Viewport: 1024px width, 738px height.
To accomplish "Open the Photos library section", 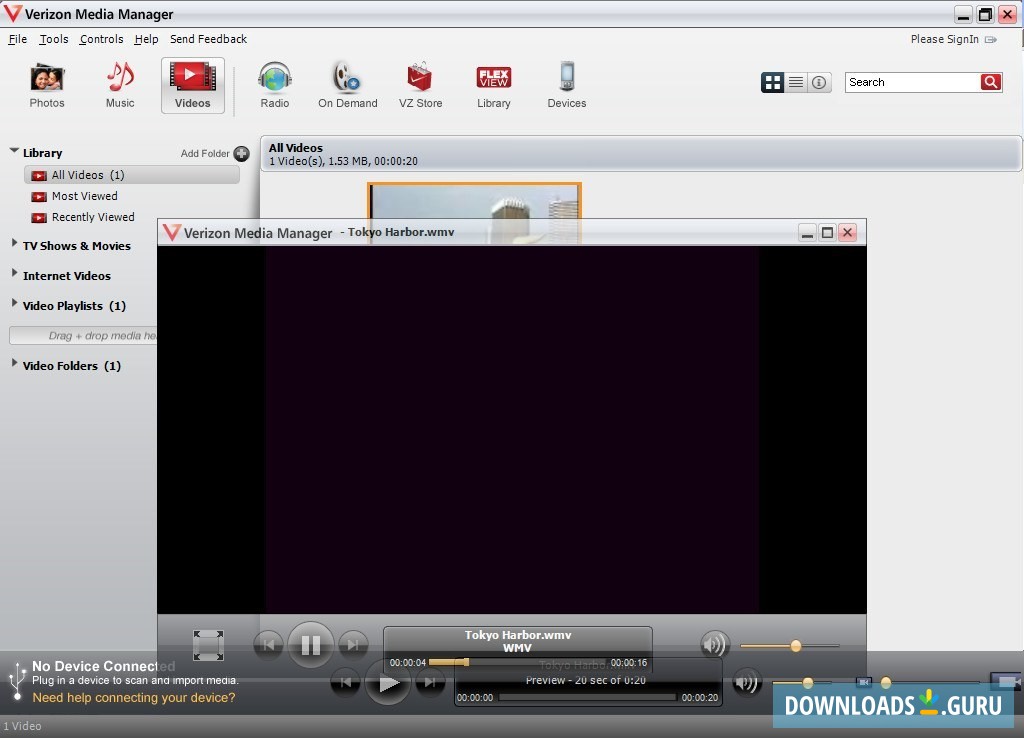I will coord(46,84).
